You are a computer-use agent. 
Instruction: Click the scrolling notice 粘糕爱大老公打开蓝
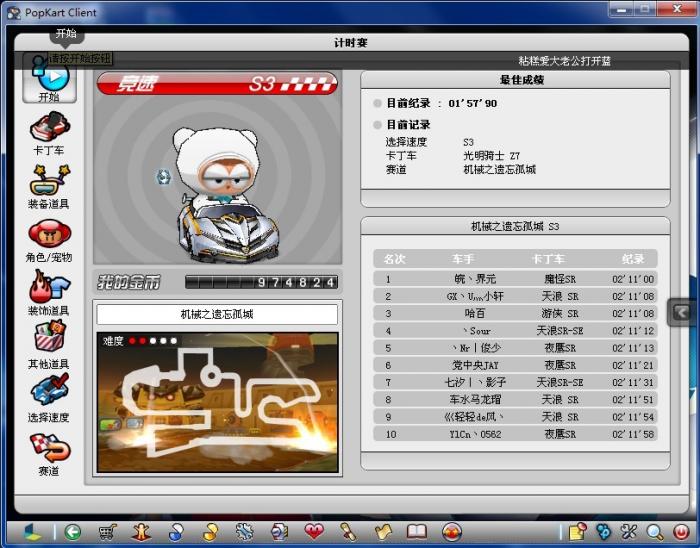click(564, 61)
